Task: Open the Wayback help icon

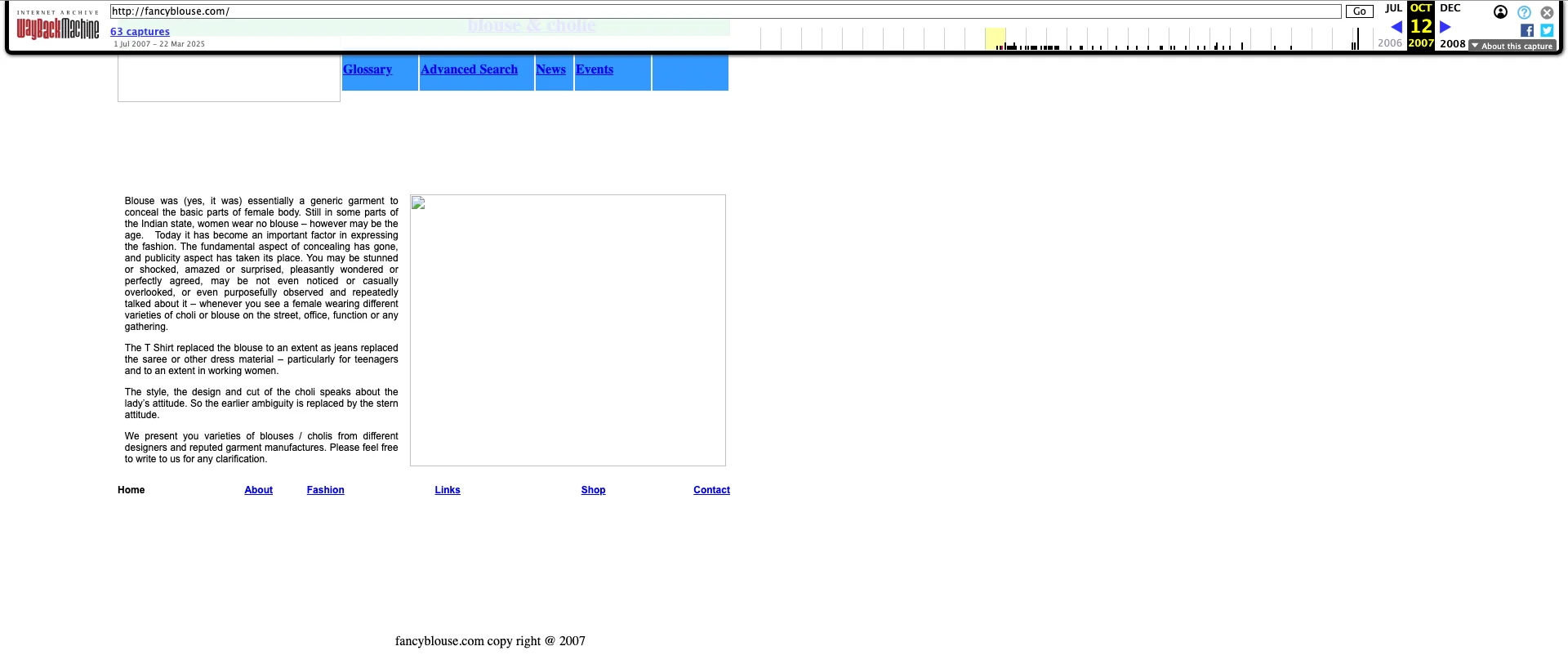Action: tap(1524, 12)
